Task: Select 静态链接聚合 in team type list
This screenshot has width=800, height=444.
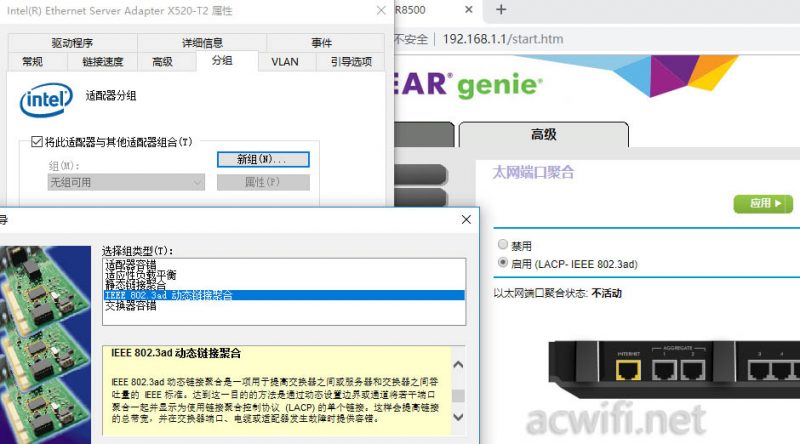Action: click(x=143, y=285)
